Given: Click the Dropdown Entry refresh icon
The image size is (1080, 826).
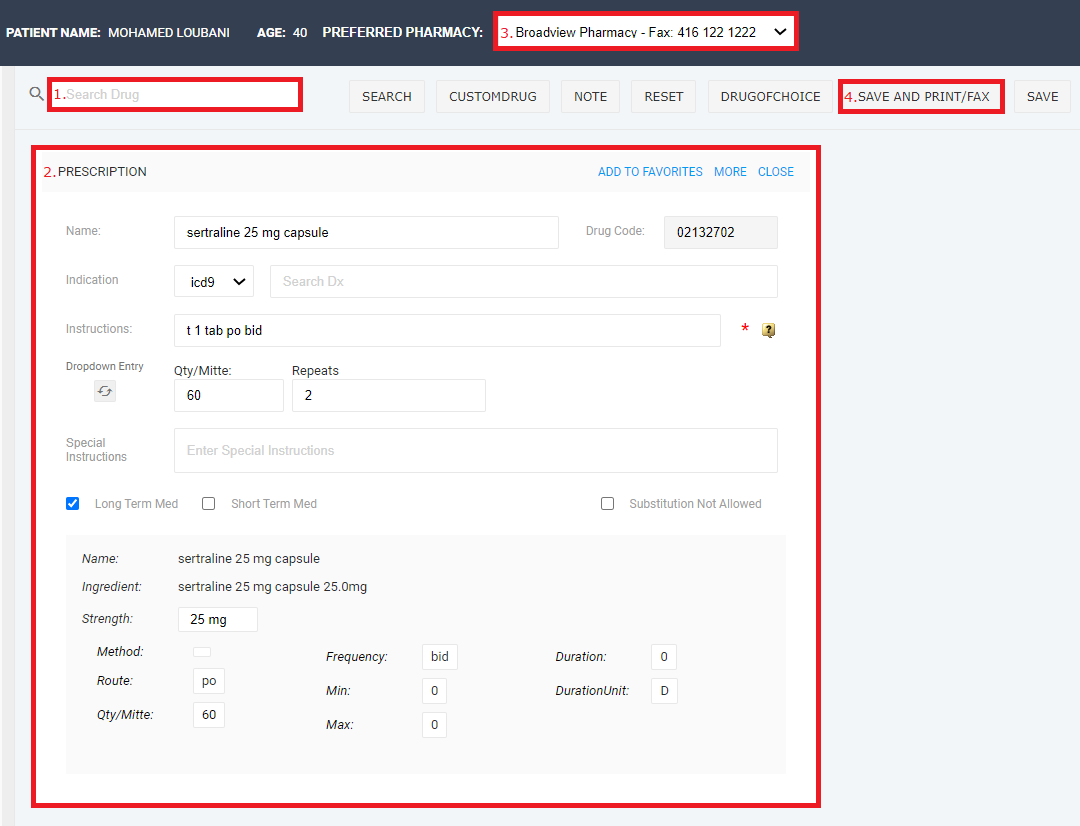Looking at the screenshot, I should (105, 392).
